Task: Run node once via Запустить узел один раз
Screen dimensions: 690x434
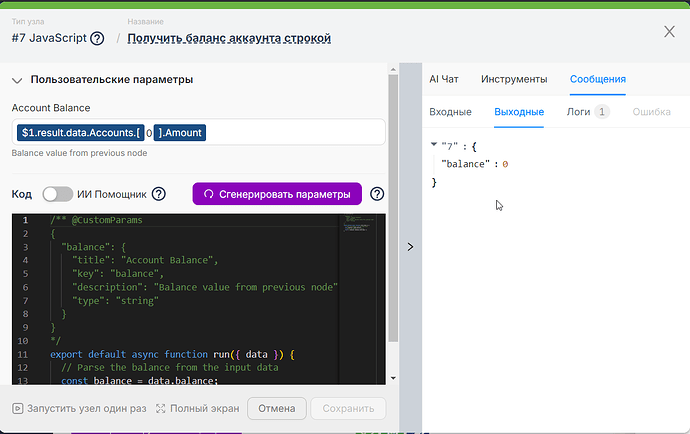Action: point(79,408)
